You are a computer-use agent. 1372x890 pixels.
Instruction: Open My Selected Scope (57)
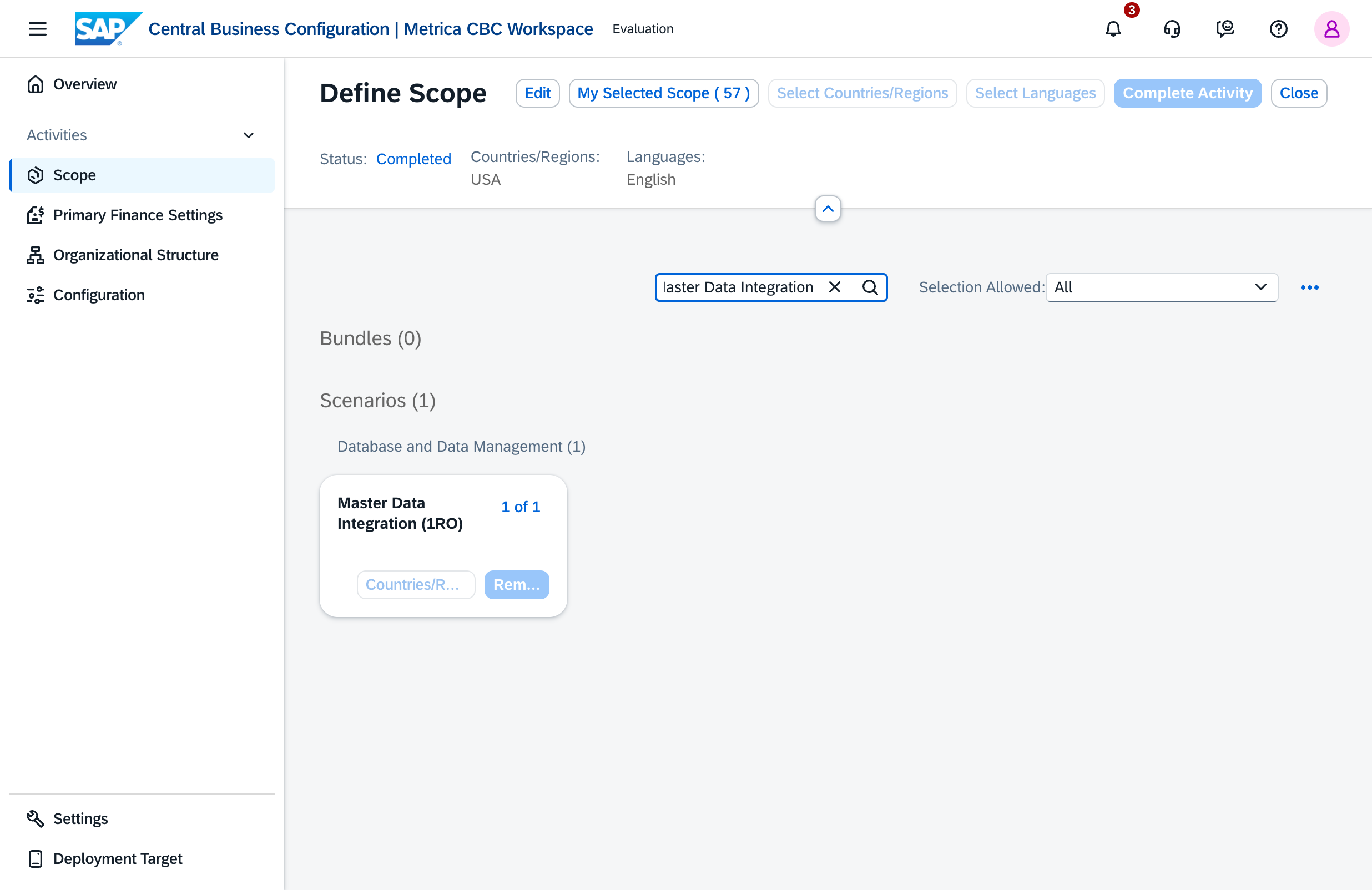(663, 93)
